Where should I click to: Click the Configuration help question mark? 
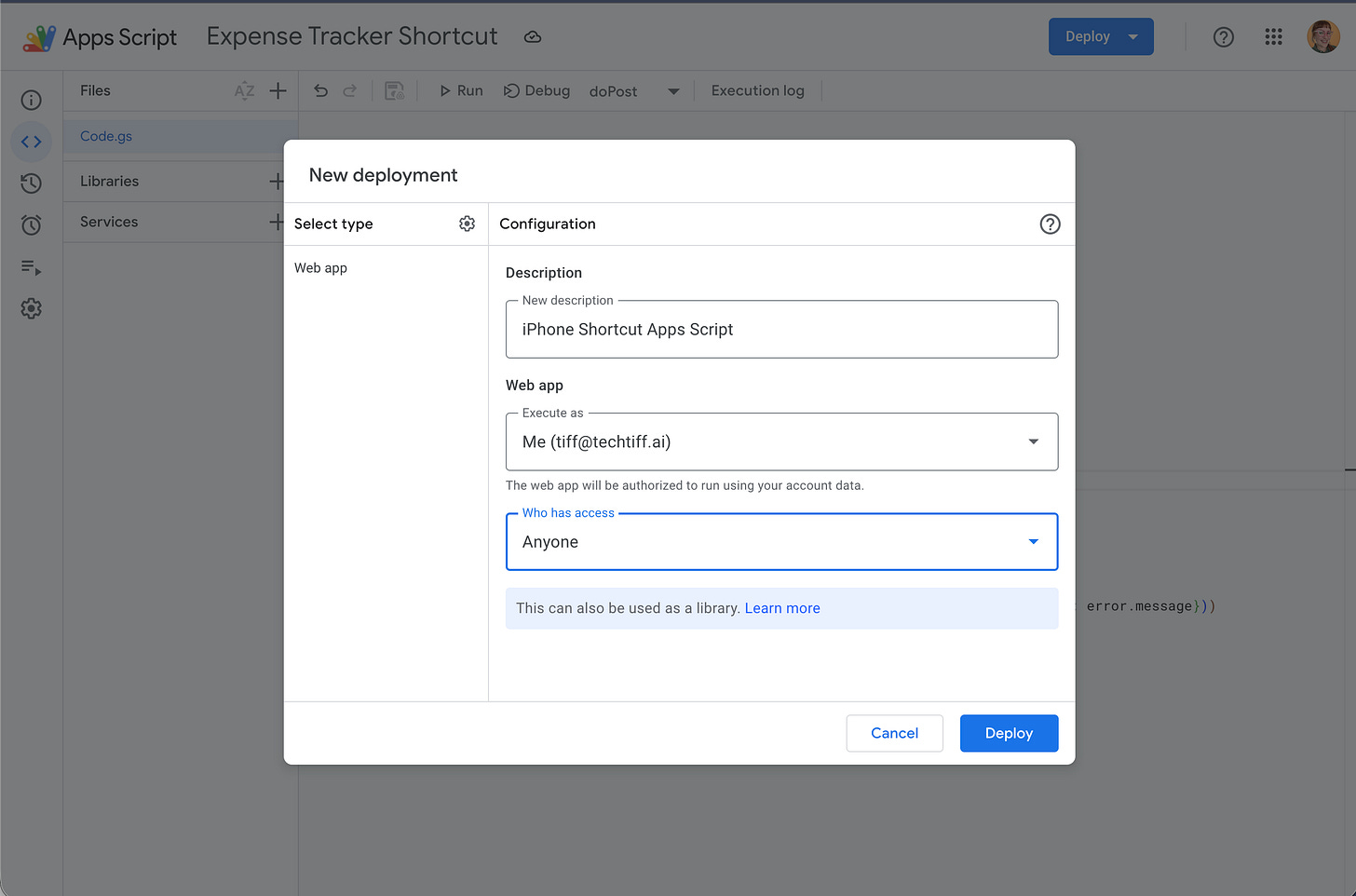point(1050,224)
